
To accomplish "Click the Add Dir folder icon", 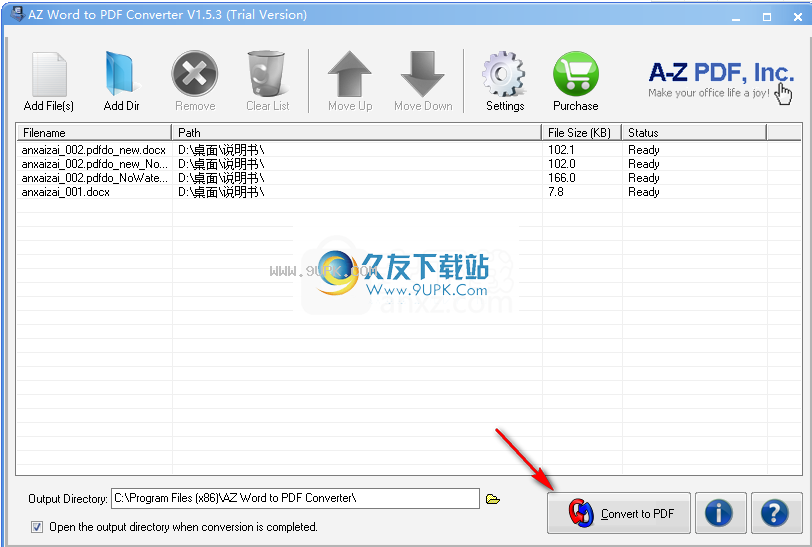I will coord(121,74).
